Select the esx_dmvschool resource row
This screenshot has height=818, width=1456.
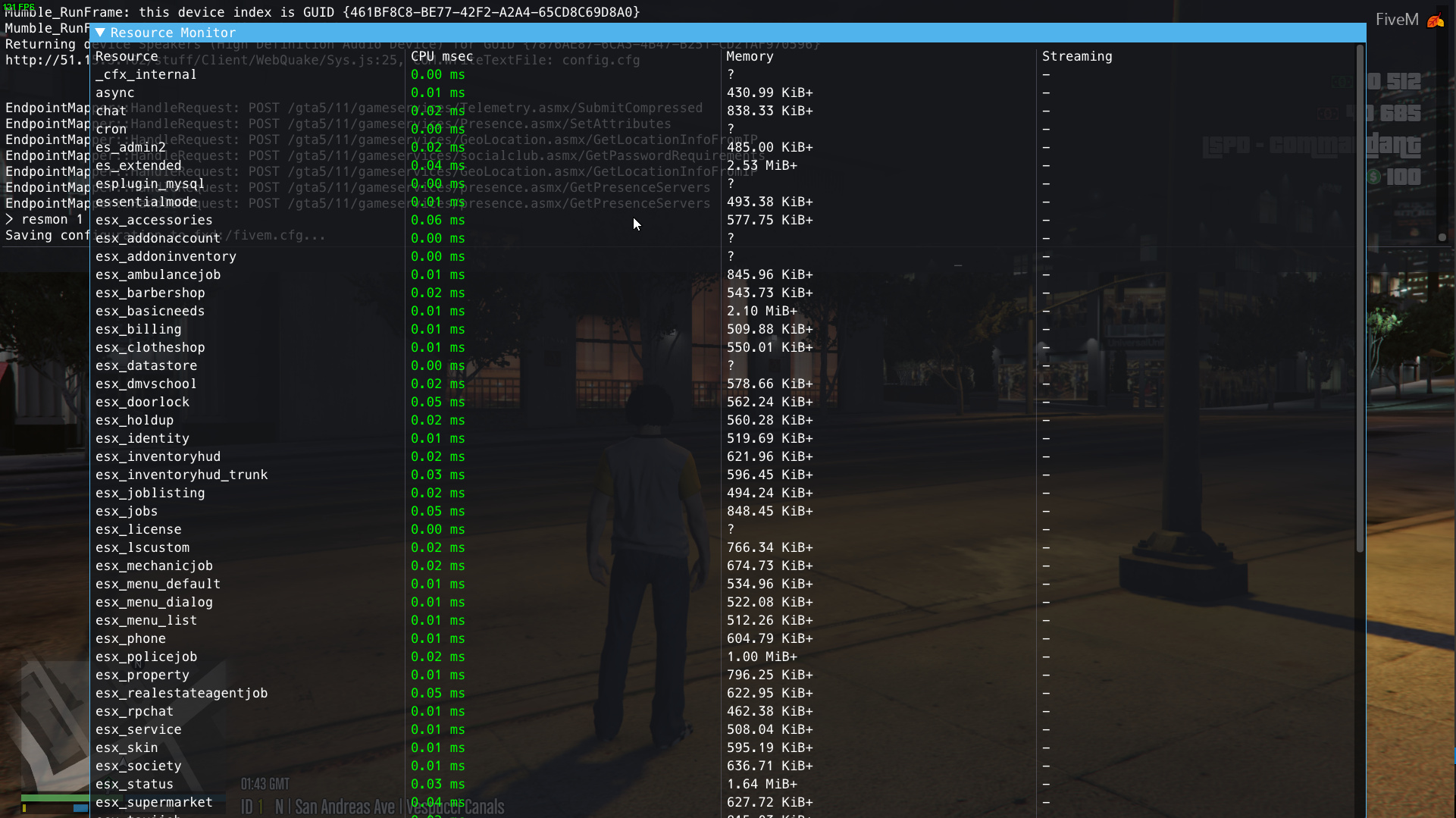tap(724, 384)
